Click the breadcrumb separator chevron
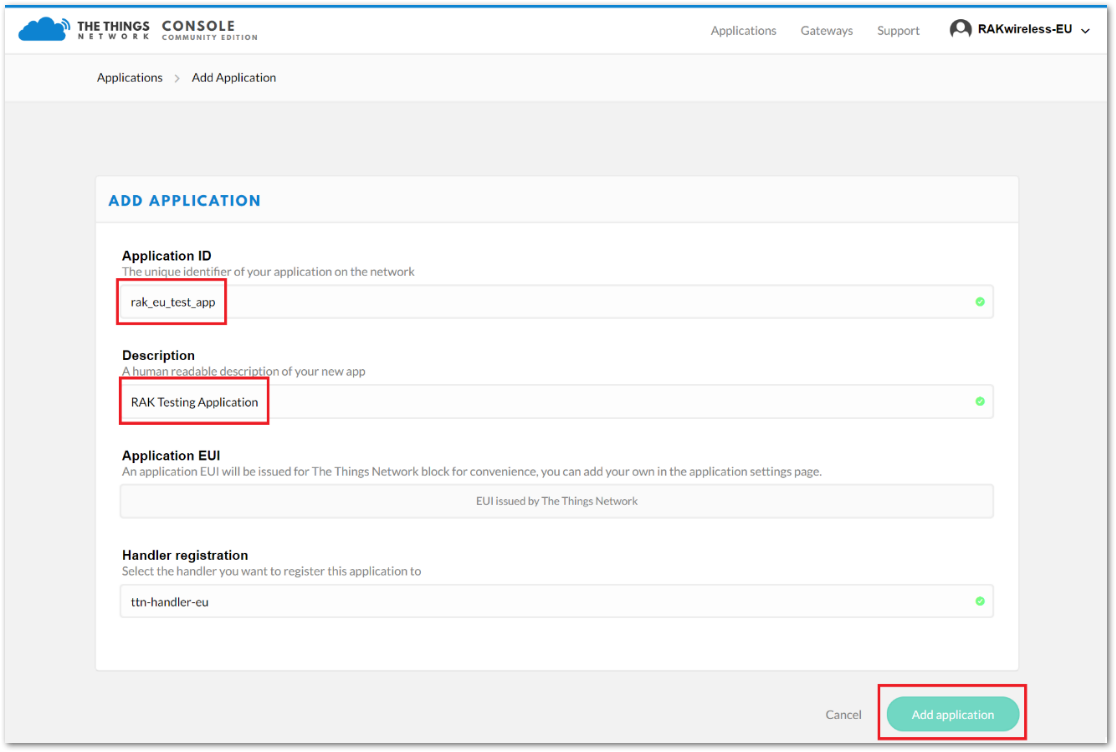The image size is (1116, 752). coord(177,78)
